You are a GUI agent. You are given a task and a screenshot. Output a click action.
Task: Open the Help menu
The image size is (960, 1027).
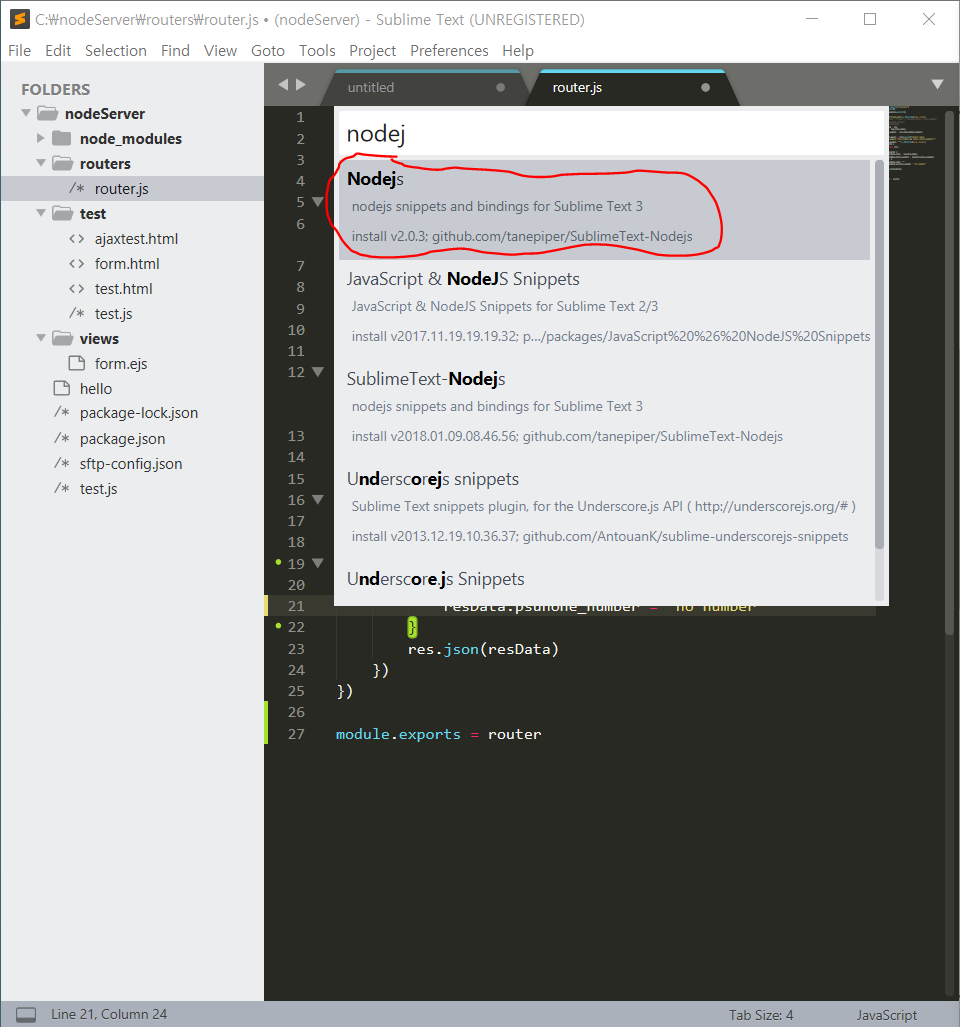tap(518, 50)
